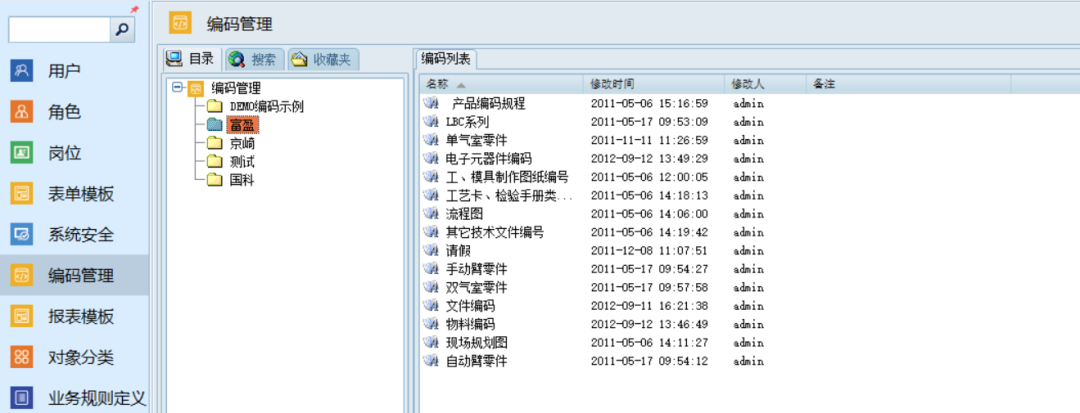
Task: Click the 对象分类 sidebar icon
Action: click(x=22, y=357)
